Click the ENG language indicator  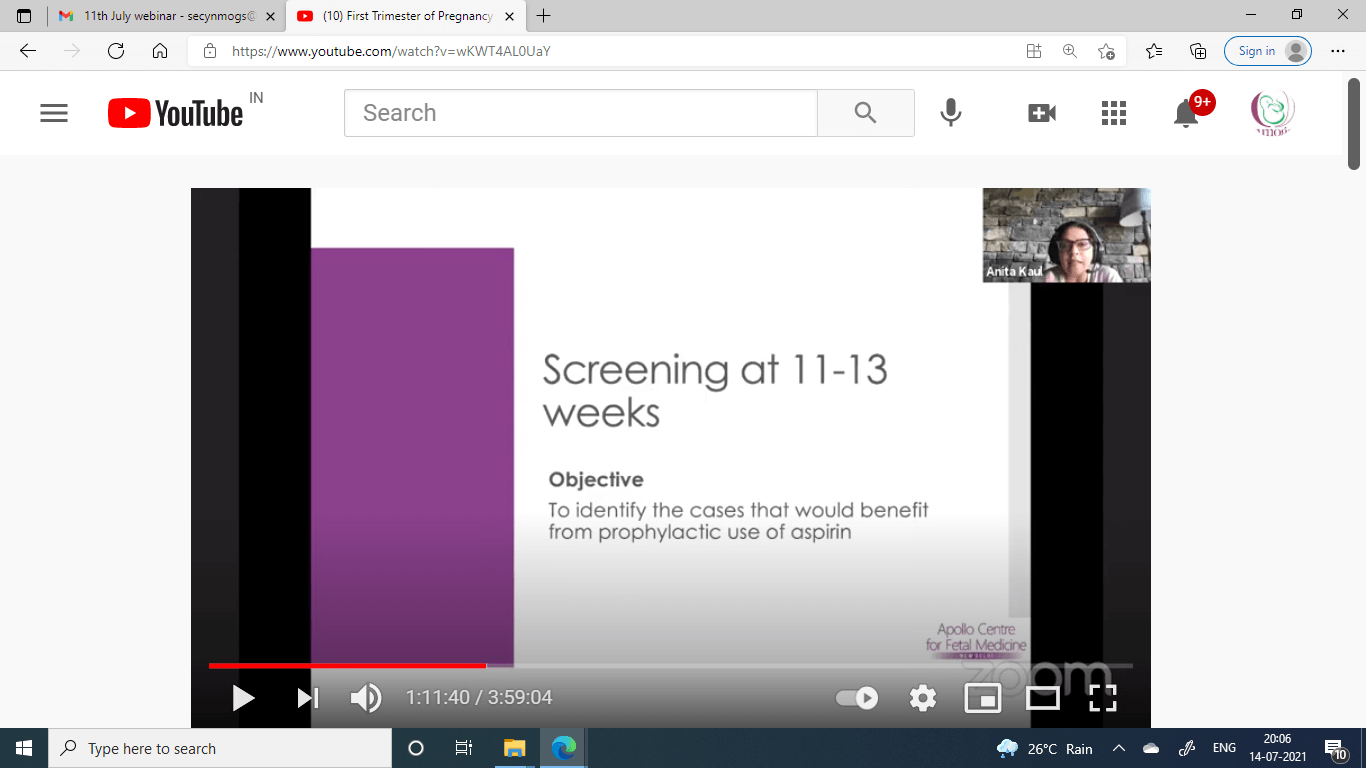[x=1224, y=748]
